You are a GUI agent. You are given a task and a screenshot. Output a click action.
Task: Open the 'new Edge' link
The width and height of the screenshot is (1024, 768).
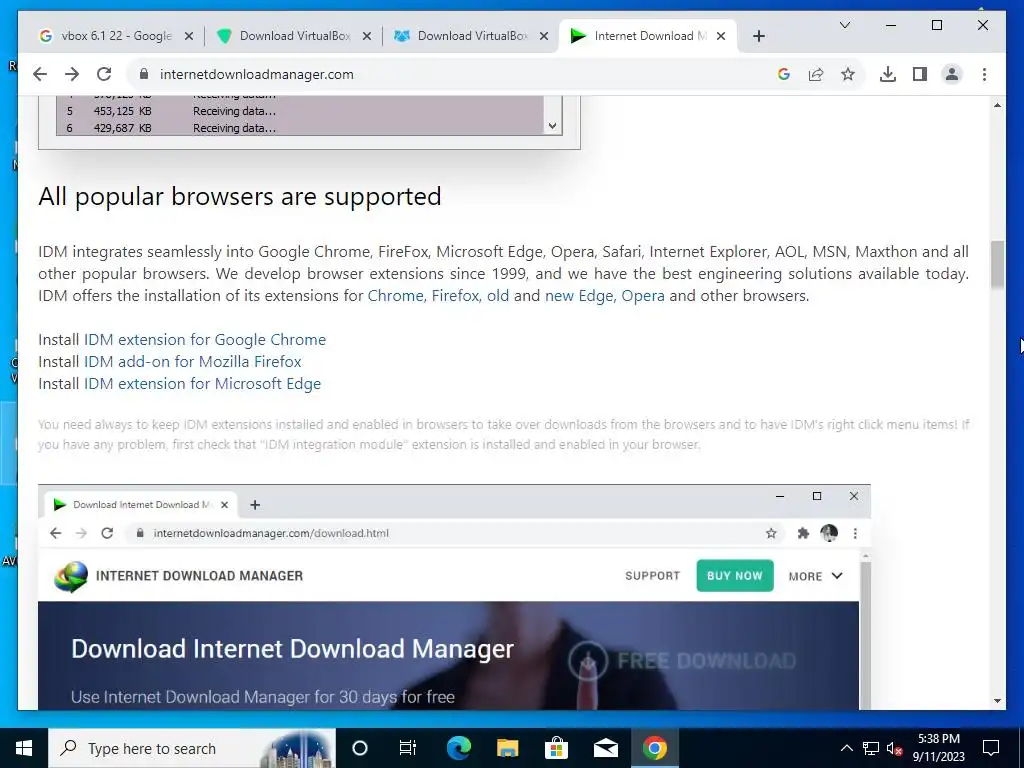pyautogui.click(x=579, y=296)
